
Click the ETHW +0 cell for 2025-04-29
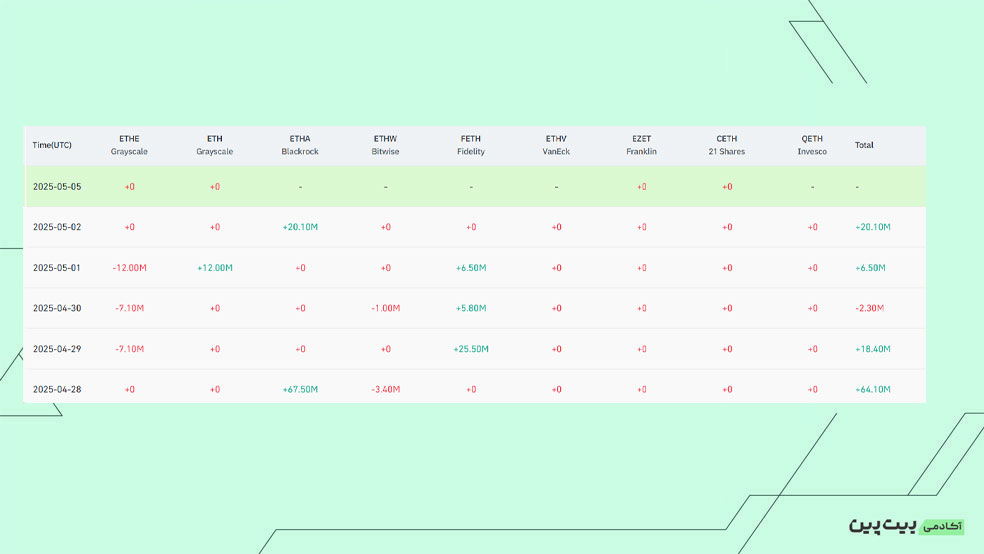[x=385, y=349]
